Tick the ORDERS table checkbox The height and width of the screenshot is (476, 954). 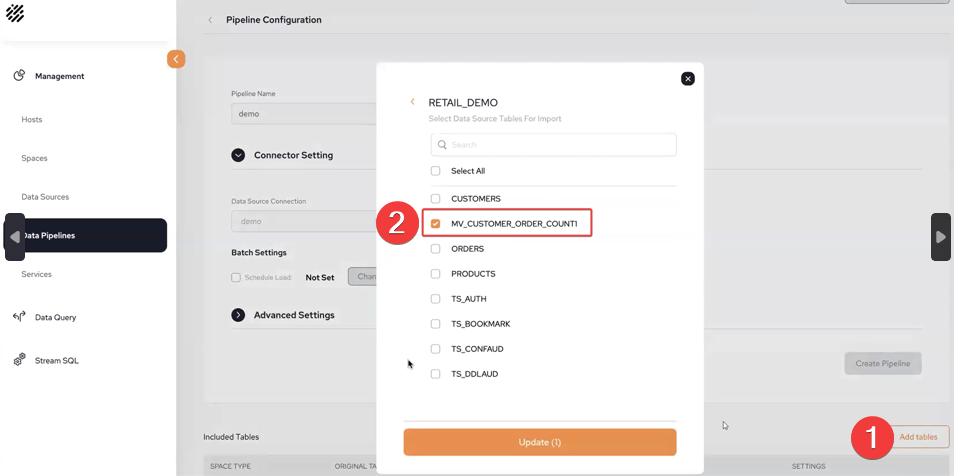(435, 249)
